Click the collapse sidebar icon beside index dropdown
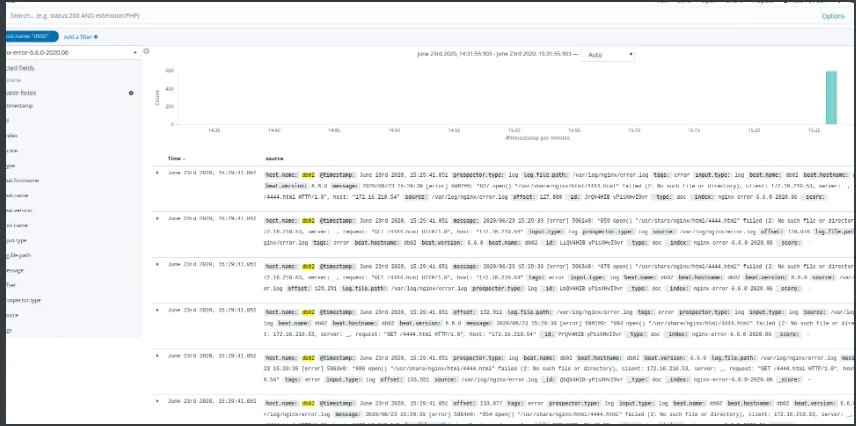 tap(146, 51)
